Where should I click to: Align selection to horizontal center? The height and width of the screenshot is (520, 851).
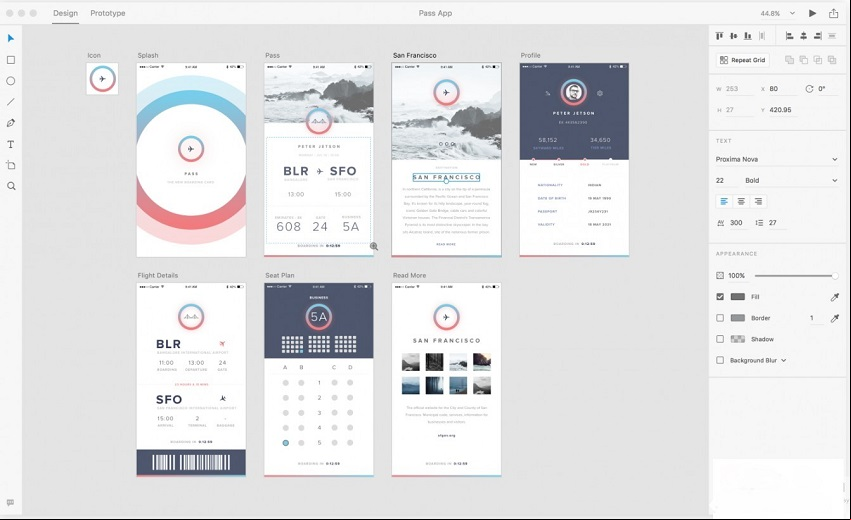(x=804, y=36)
